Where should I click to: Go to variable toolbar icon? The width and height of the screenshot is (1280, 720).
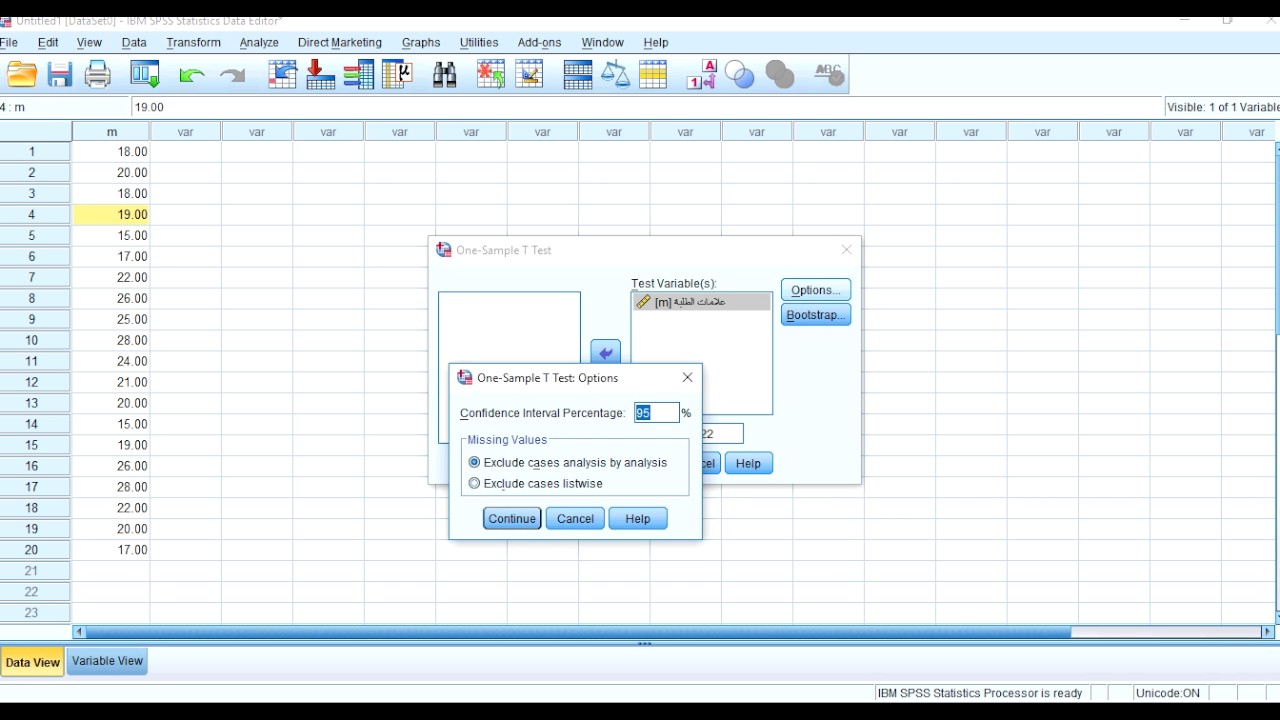(321, 75)
